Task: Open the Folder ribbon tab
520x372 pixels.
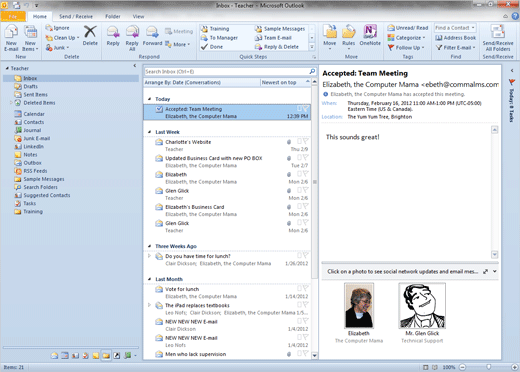Action: pos(113,16)
